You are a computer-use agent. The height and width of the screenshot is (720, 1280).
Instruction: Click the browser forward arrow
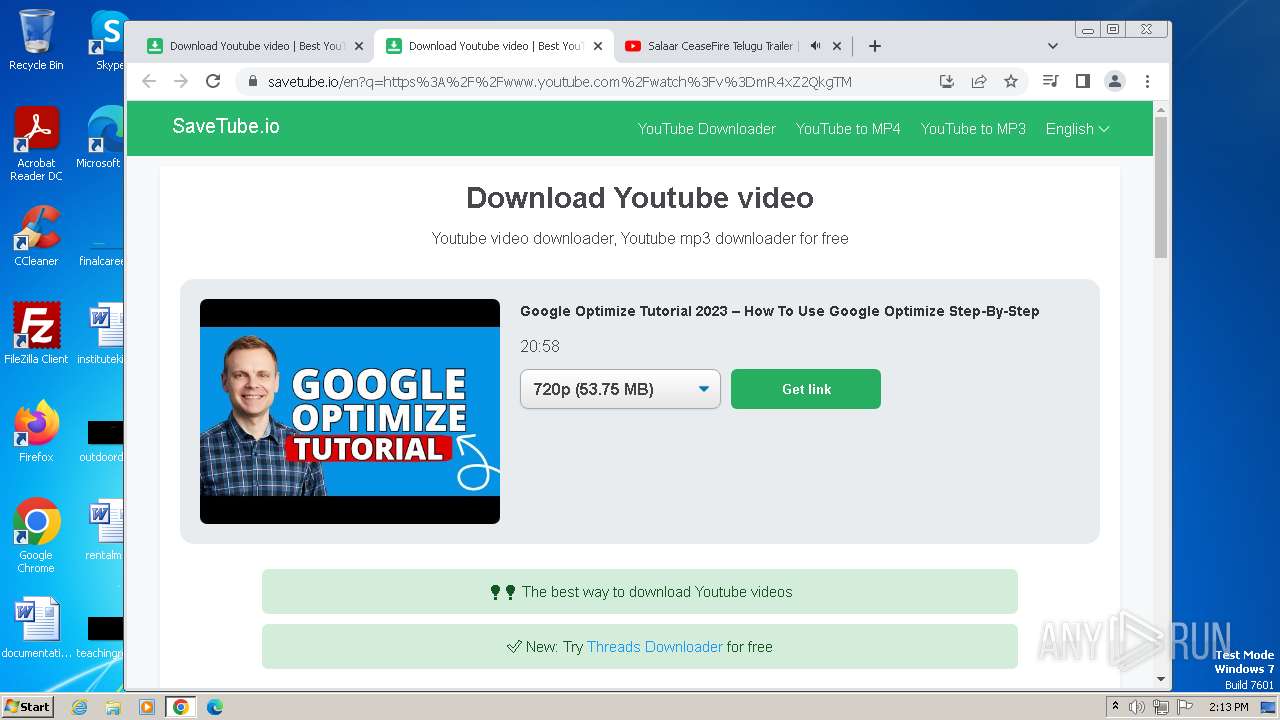click(x=181, y=81)
